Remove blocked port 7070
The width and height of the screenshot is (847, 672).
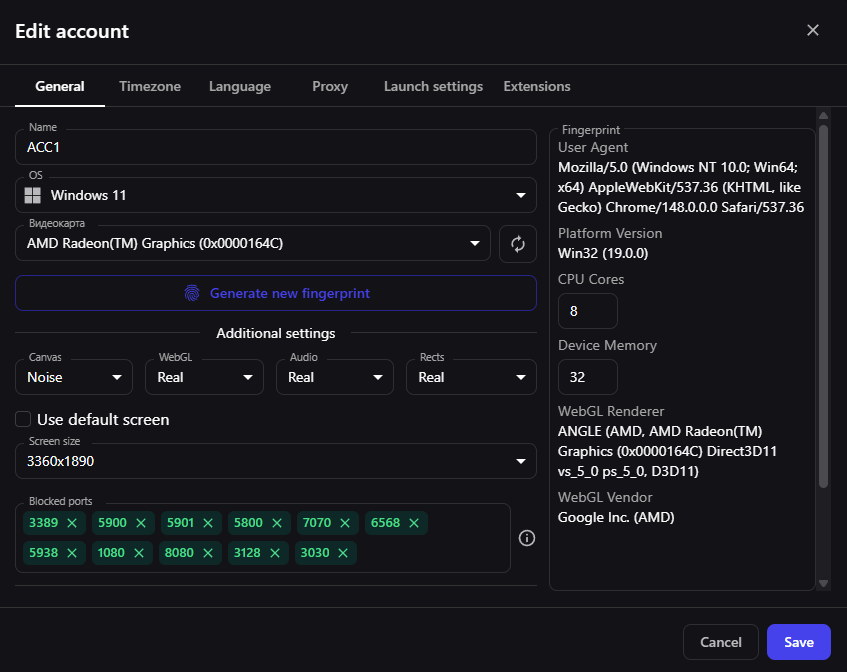click(345, 523)
